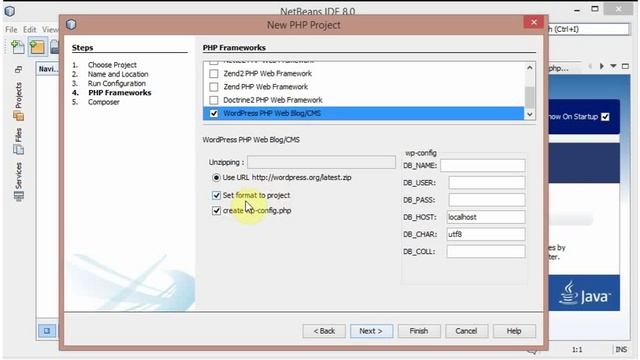Click the Back button
The width and height of the screenshot is (640, 360).
(x=324, y=331)
